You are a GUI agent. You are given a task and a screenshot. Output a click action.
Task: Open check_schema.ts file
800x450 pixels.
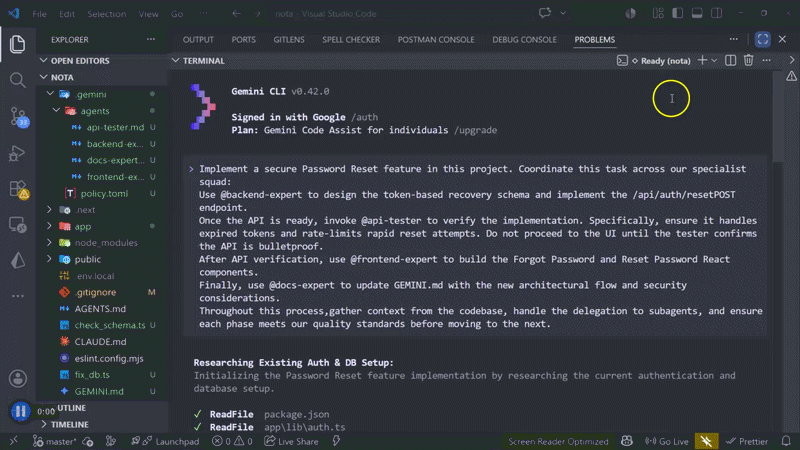(110, 325)
